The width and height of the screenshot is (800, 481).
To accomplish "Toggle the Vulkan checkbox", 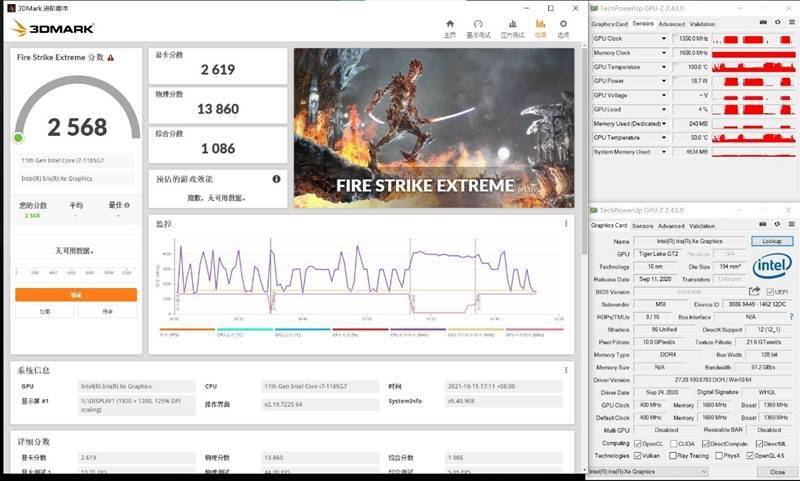I will point(637,455).
